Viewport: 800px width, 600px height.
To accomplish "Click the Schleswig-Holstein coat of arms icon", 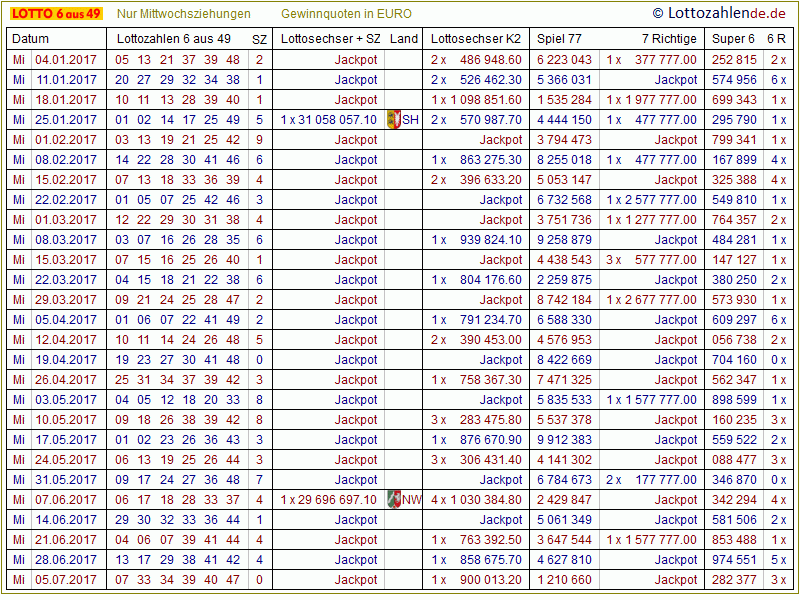I will click(x=393, y=120).
